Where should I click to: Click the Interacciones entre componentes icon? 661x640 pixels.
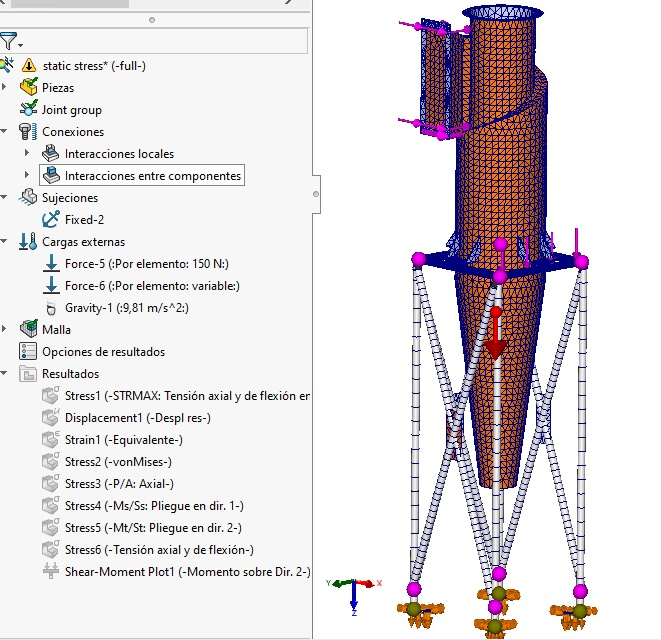click(x=51, y=175)
